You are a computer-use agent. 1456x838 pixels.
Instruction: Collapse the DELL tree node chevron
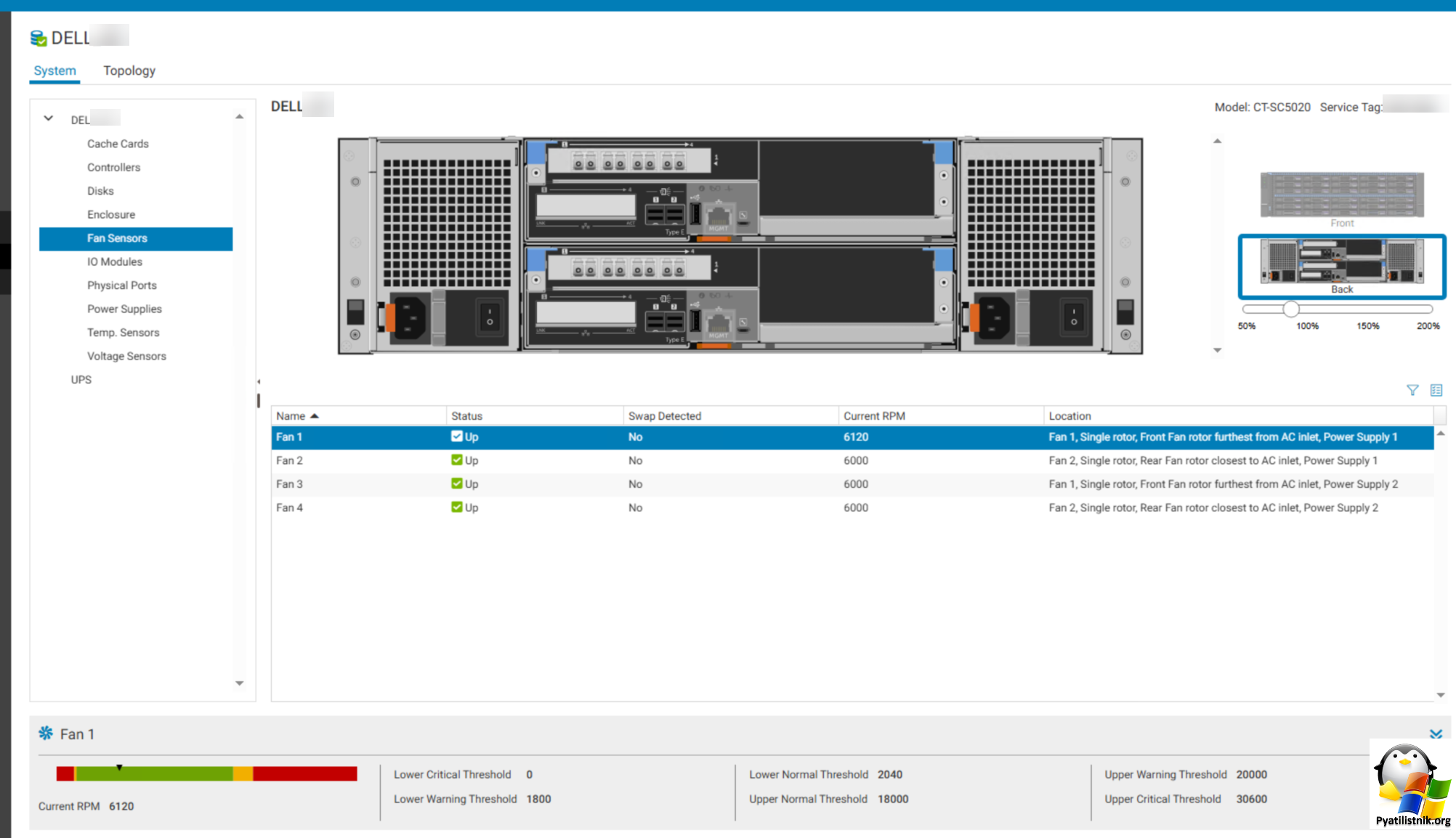tap(48, 118)
